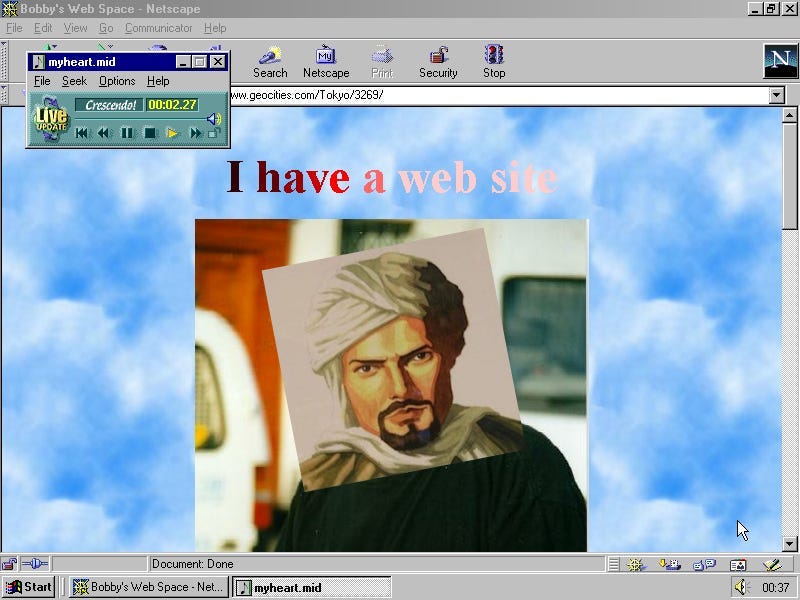Image resolution: width=800 pixels, height=600 pixels.
Task: Click the Crescendo track position slider
Action: pos(140,119)
